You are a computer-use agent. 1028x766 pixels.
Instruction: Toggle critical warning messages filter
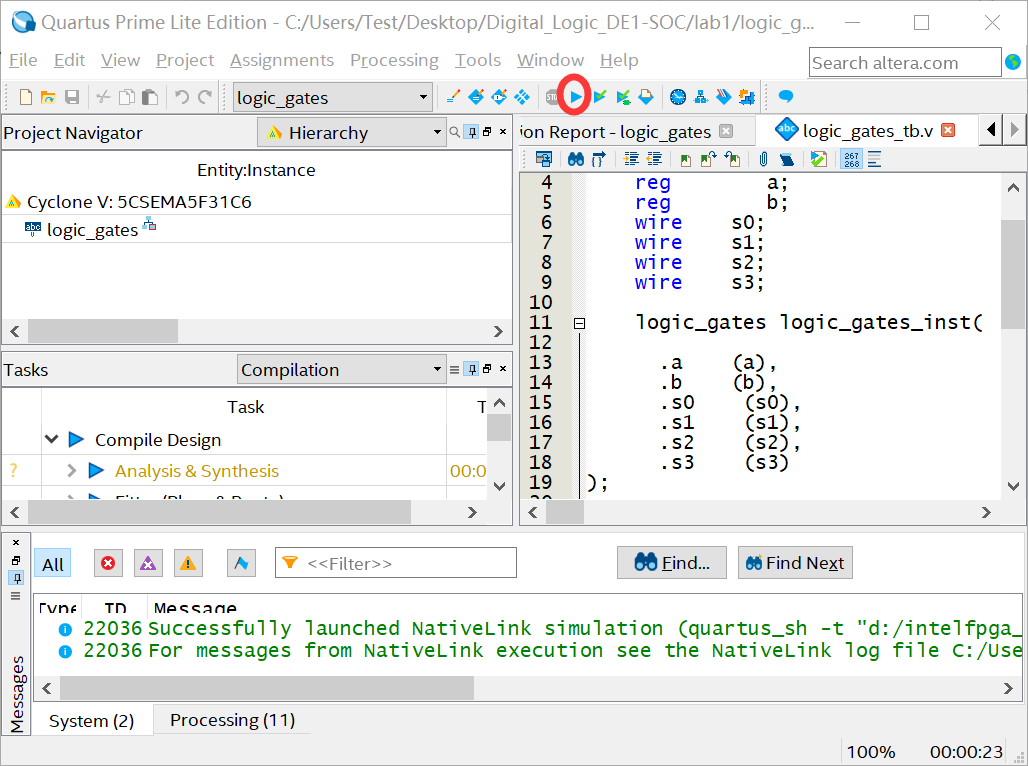(x=148, y=563)
